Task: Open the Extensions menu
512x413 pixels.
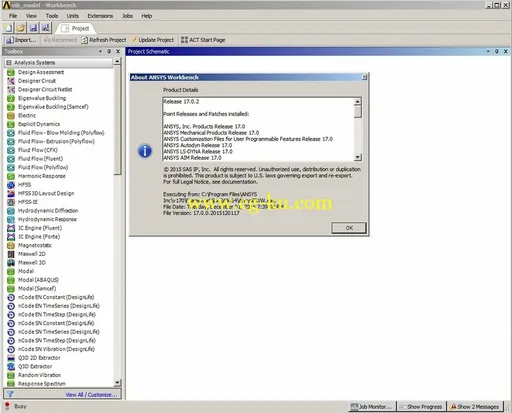Action: click(100, 16)
